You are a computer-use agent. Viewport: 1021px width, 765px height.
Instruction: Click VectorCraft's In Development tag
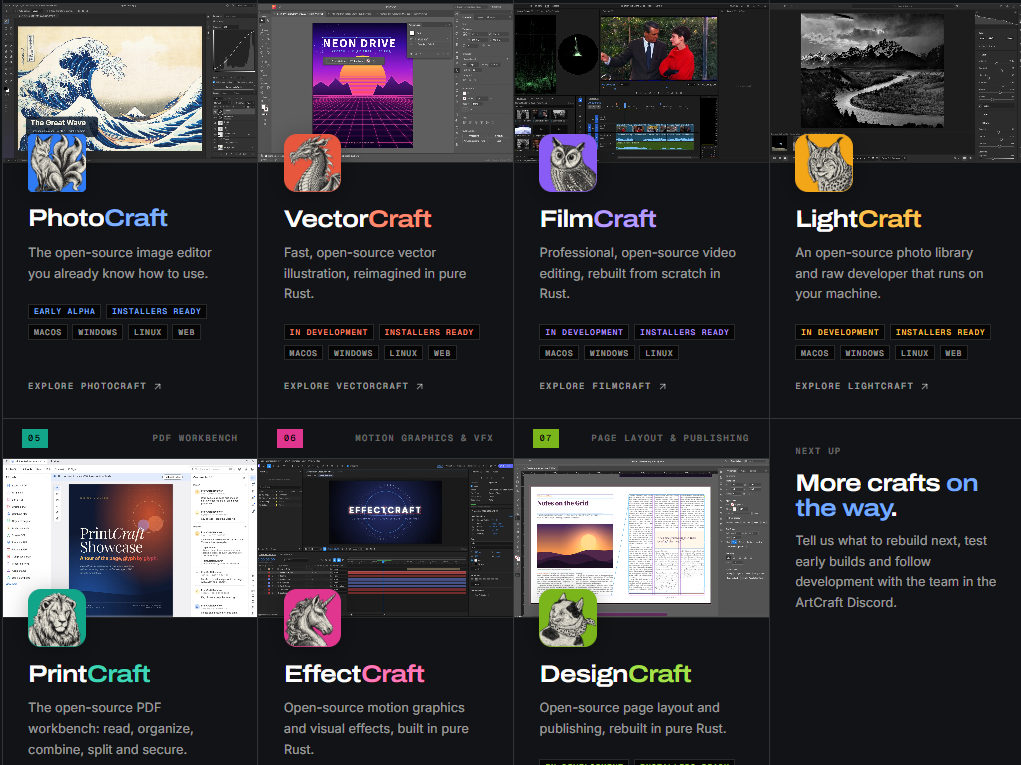pos(329,332)
